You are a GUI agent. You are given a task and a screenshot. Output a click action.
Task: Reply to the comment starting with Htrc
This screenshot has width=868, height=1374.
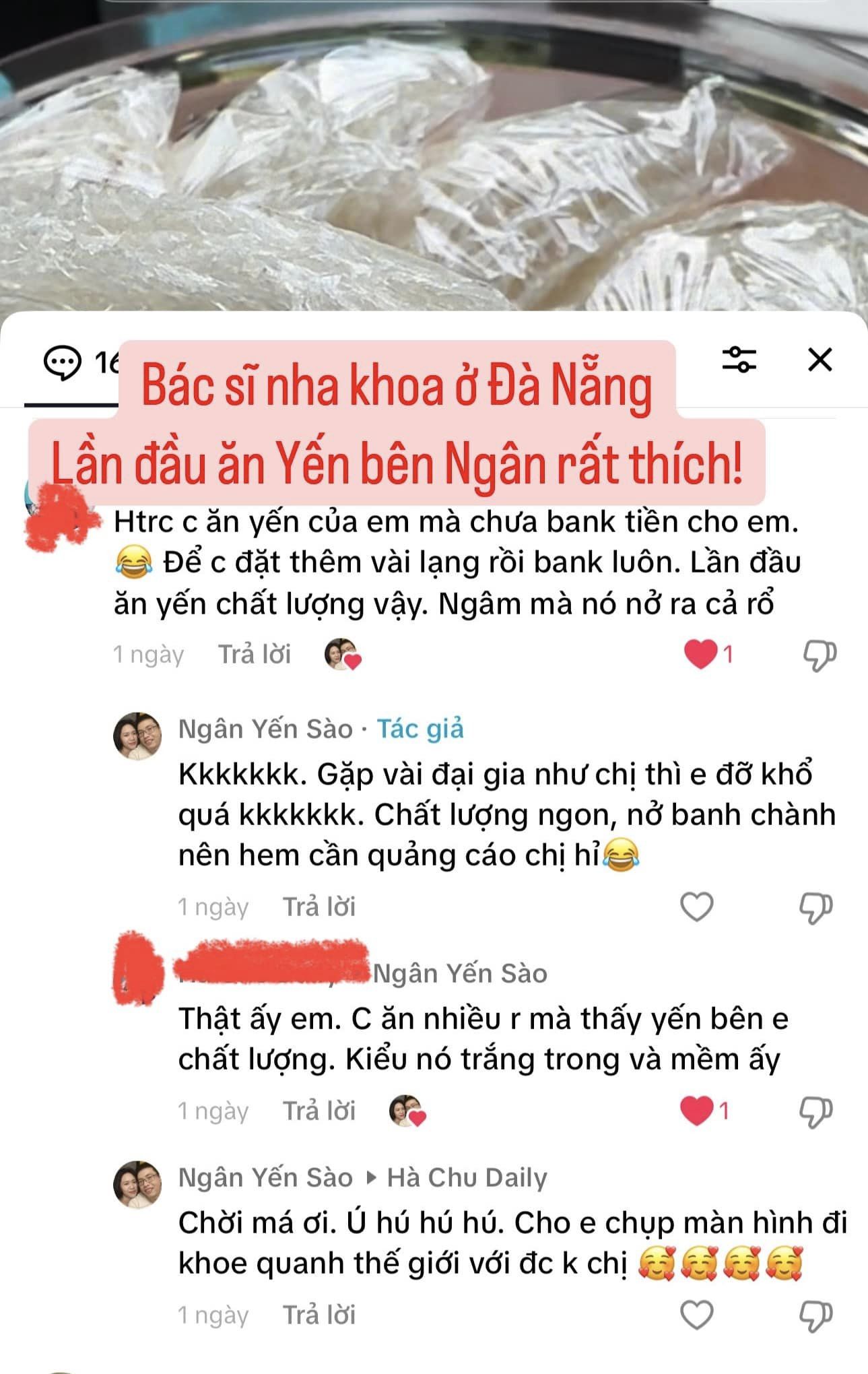click(254, 654)
